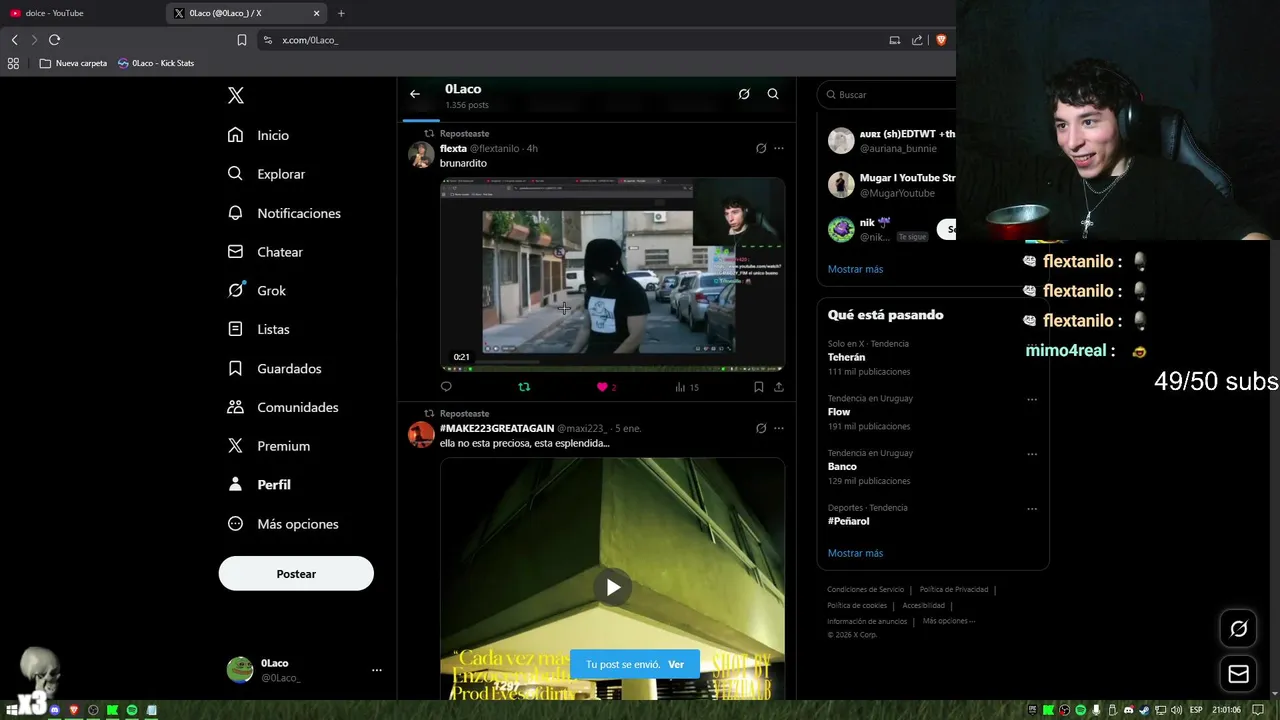Unlike flexta's post with pink heart
Screen dimensions: 1280x720
(x=602, y=387)
